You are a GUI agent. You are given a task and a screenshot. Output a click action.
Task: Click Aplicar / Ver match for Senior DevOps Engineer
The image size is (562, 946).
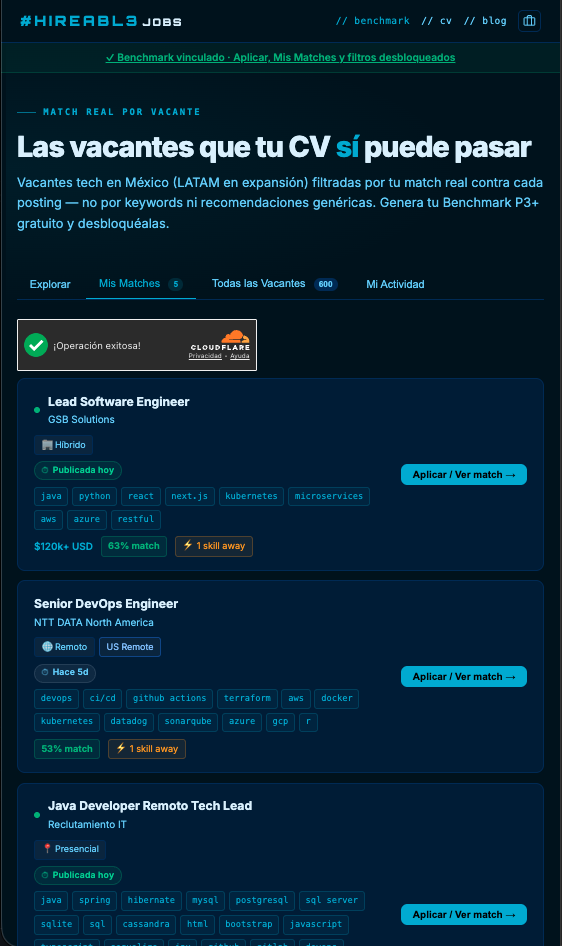click(464, 677)
